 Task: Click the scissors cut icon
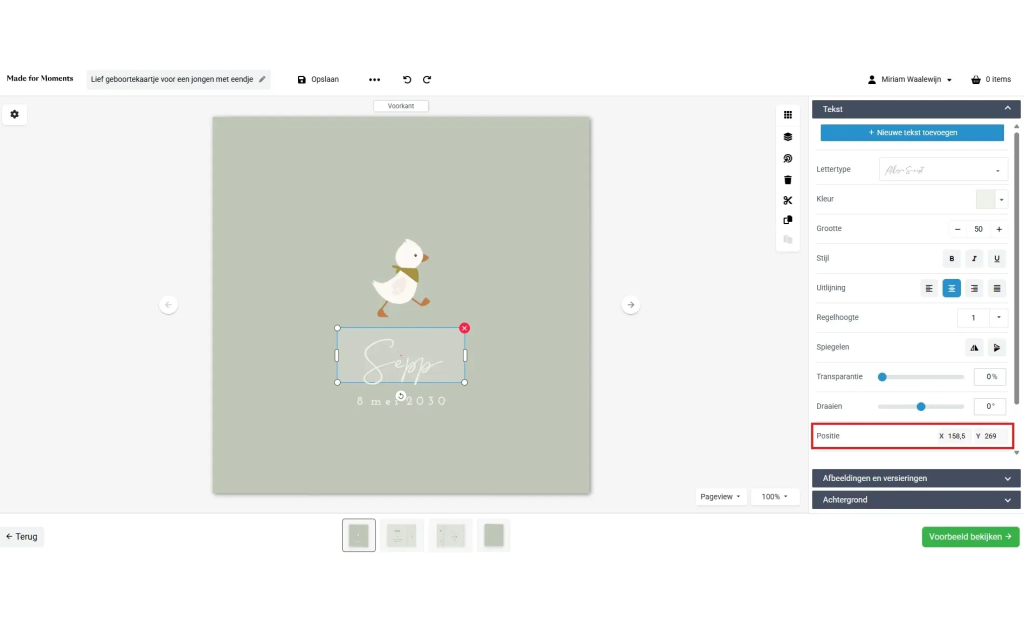787,200
